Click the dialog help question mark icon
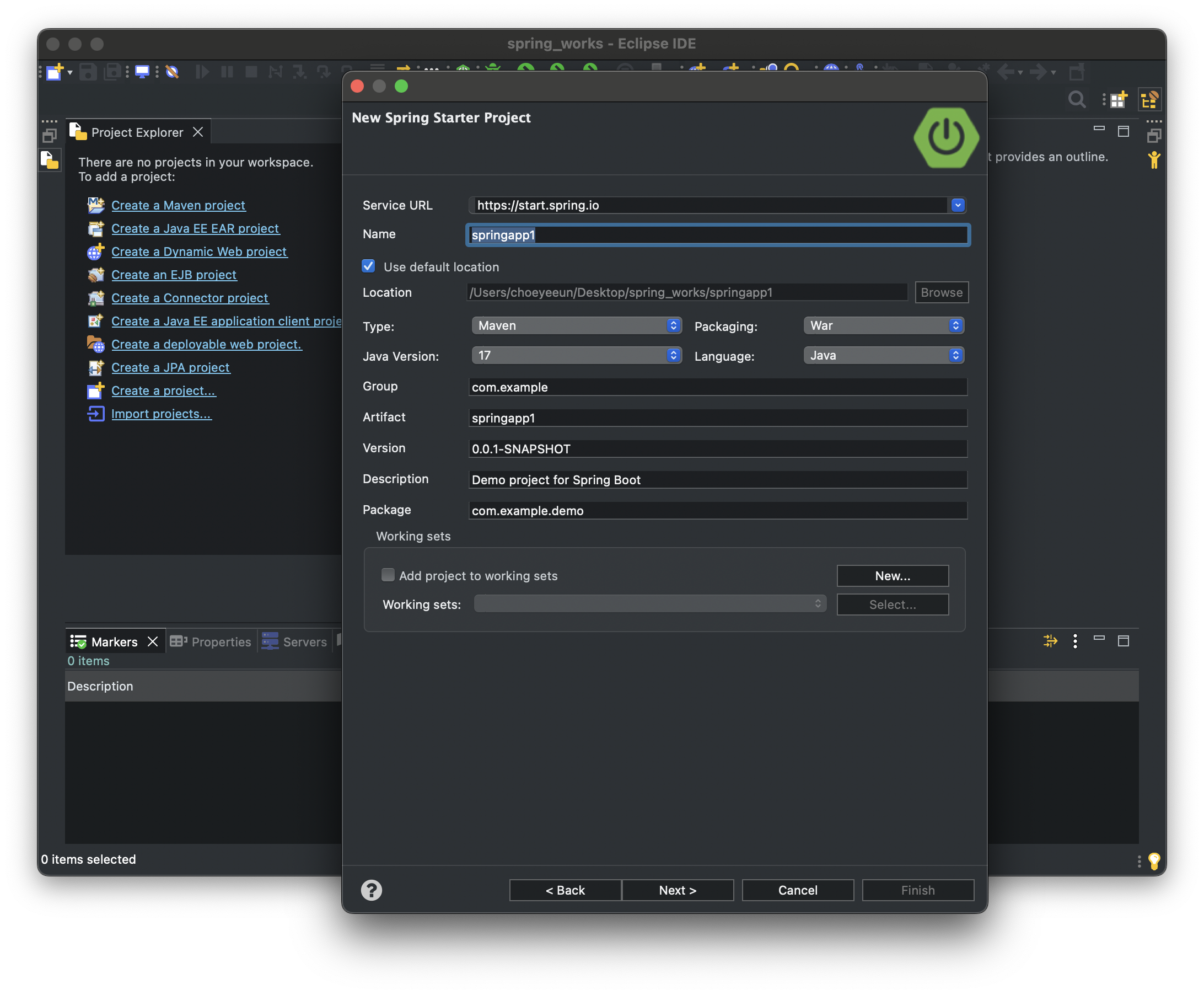 [371, 890]
